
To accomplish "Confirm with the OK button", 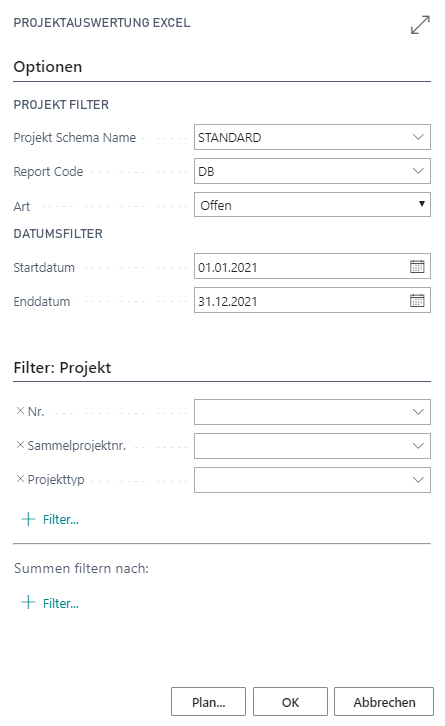I will pos(290,702).
